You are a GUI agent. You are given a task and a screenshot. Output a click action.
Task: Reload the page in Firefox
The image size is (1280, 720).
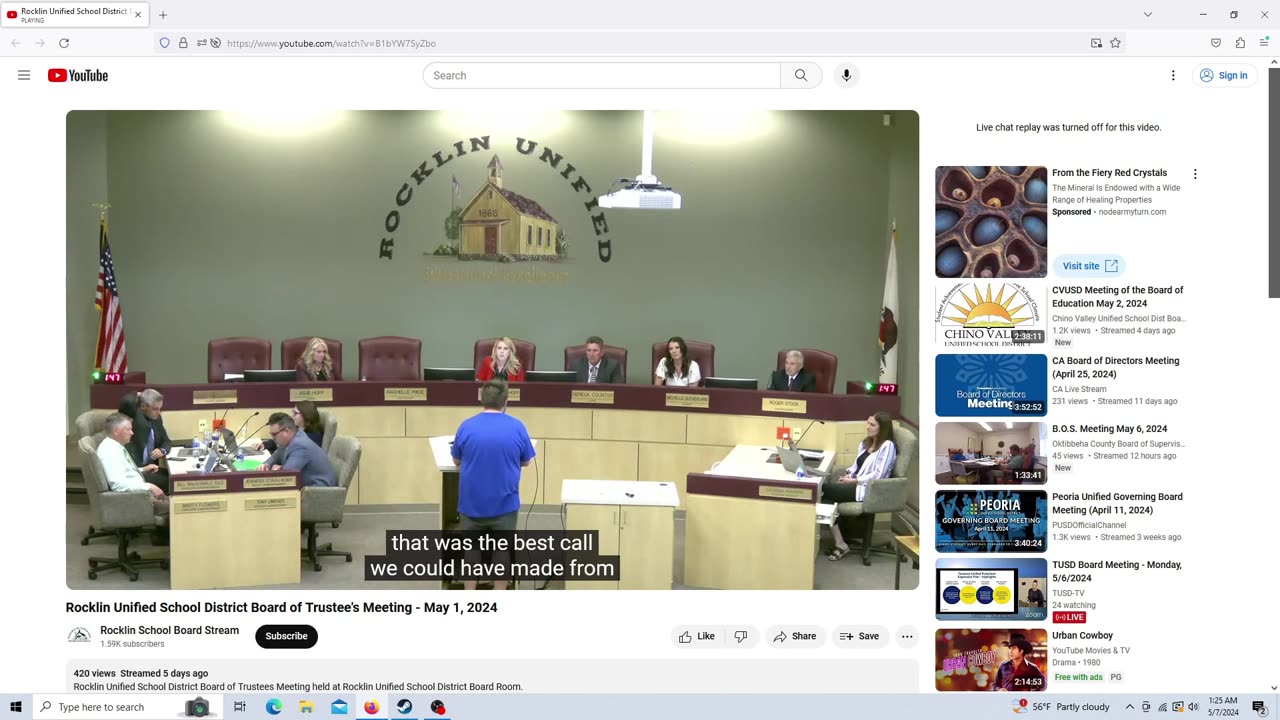click(64, 43)
